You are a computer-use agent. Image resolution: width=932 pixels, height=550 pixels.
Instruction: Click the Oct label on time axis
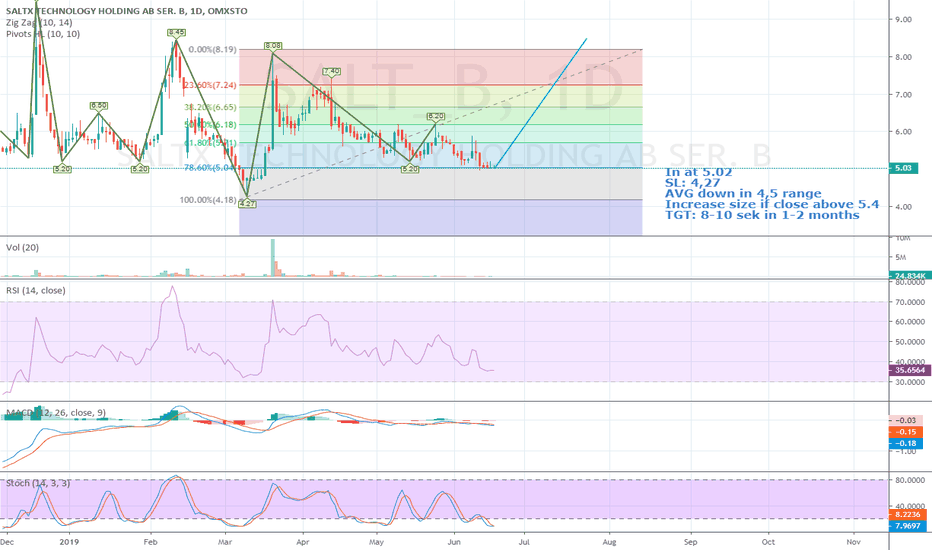(769, 542)
